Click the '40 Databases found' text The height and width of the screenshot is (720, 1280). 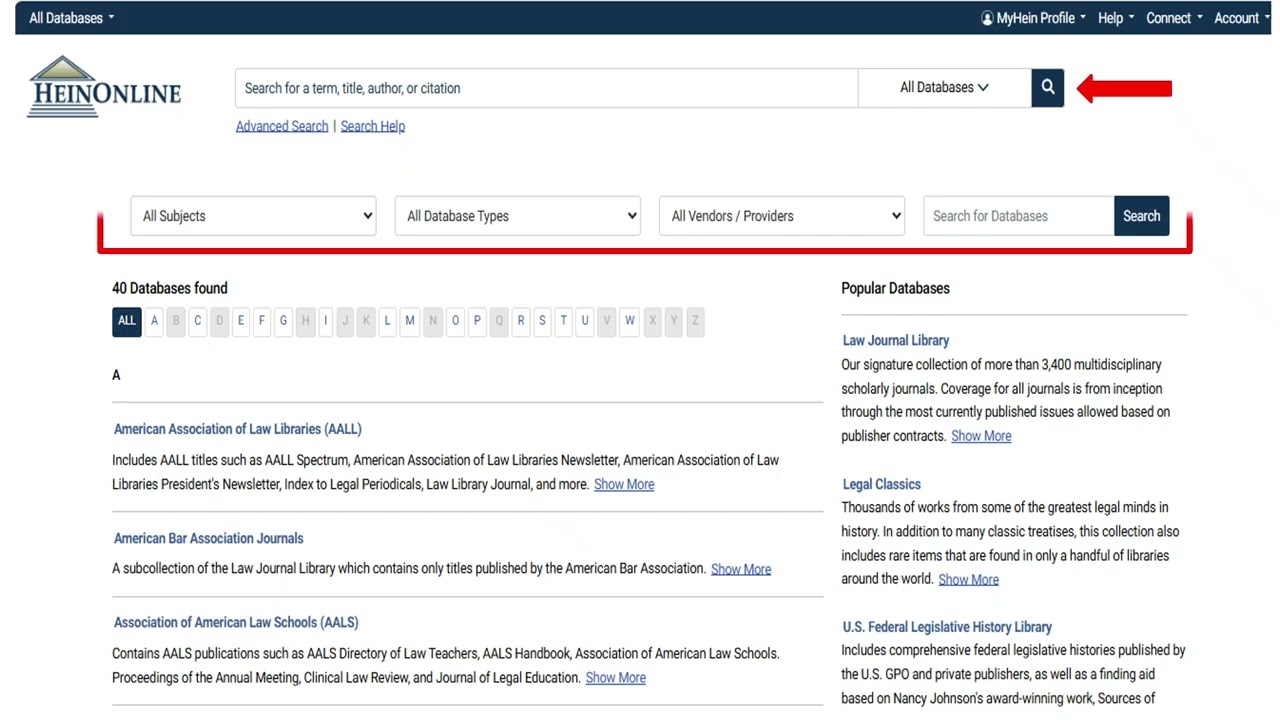(170, 288)
